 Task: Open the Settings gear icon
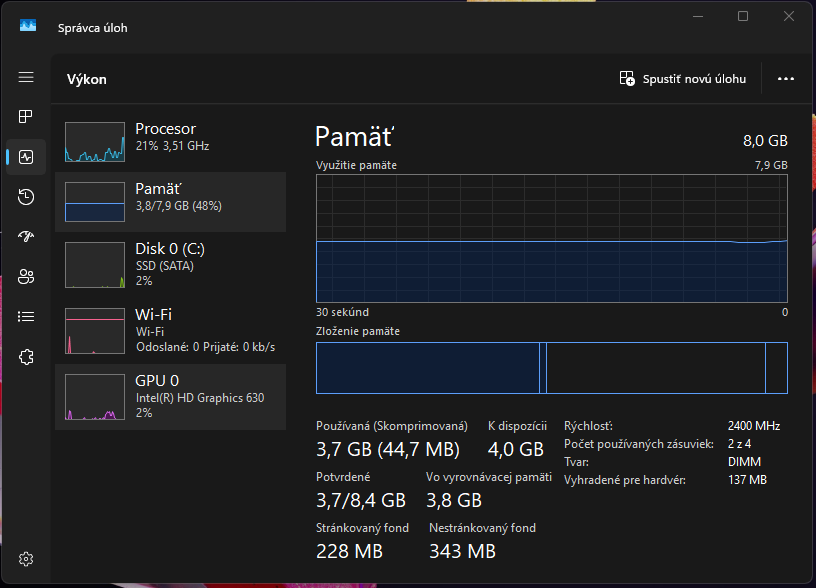pyautogui.click(x=26, y=558)
